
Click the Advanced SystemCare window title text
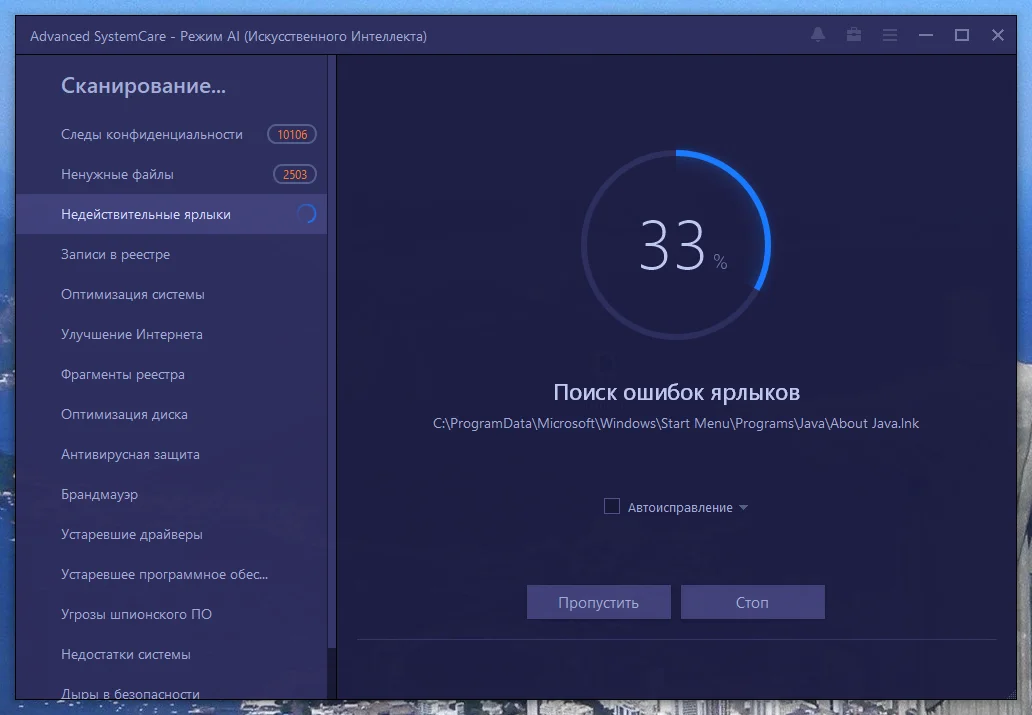[228, 36]
